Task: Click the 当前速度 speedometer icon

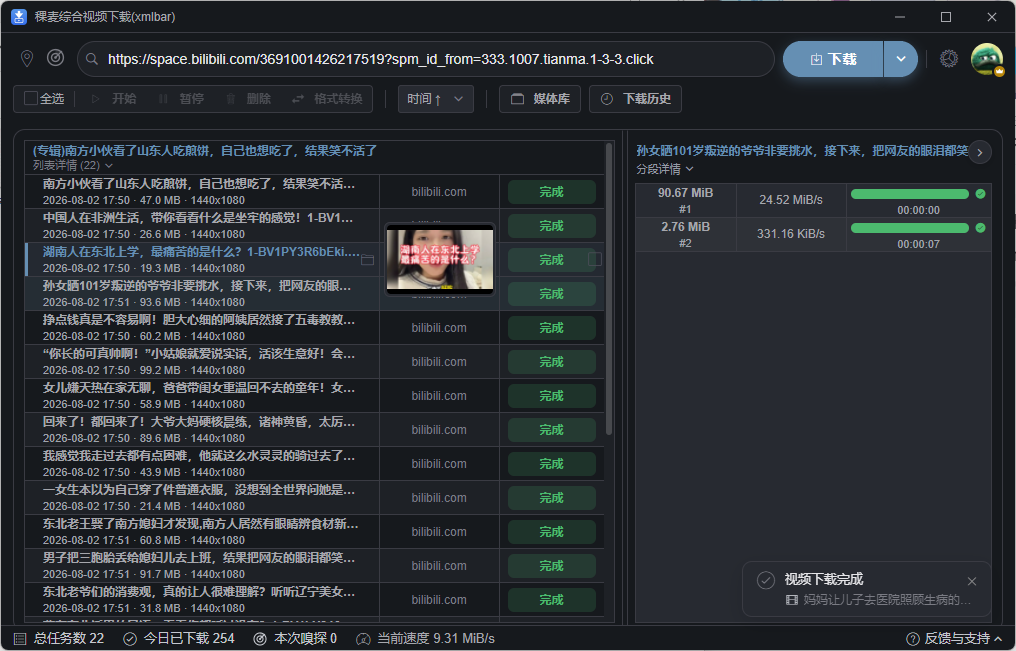Action: pos(364,639)
